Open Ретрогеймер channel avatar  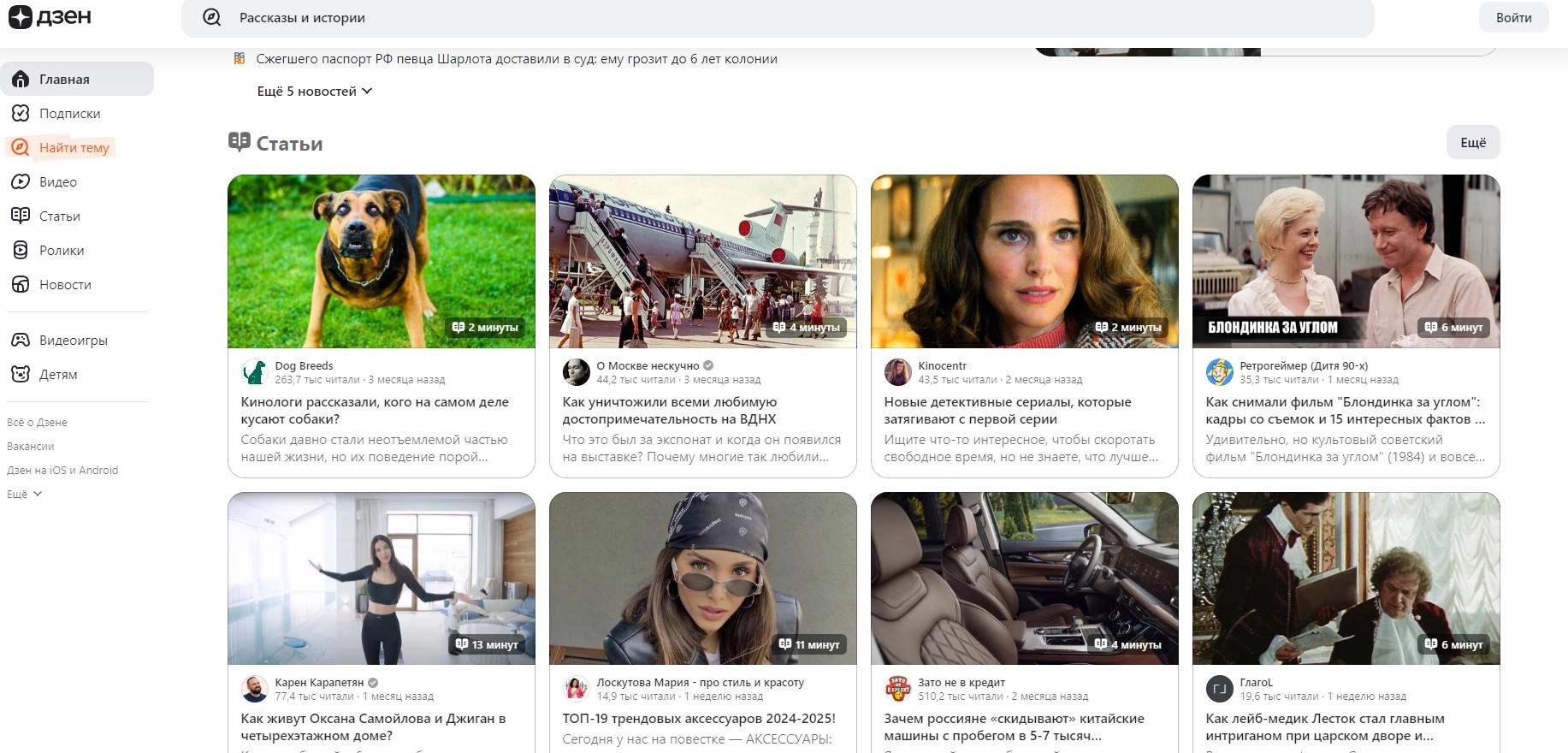pos(1220,372)
